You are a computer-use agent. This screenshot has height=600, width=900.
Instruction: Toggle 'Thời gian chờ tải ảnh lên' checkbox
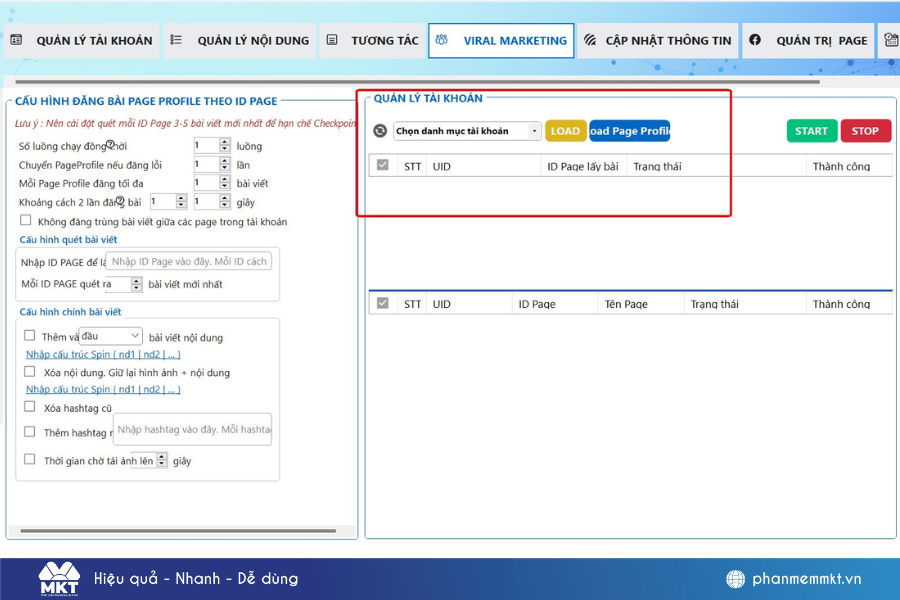click(x=30, y=460)
